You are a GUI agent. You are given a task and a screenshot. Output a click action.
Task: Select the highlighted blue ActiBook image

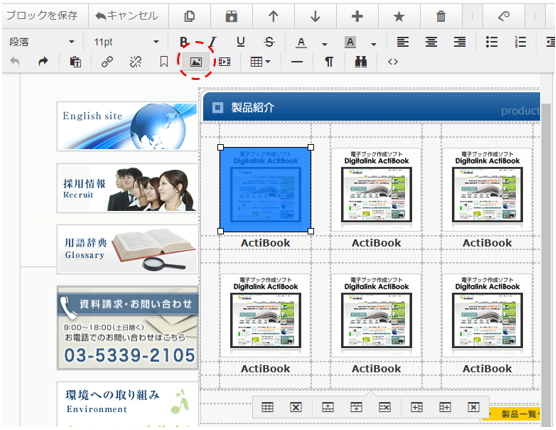tap(265, 189)
